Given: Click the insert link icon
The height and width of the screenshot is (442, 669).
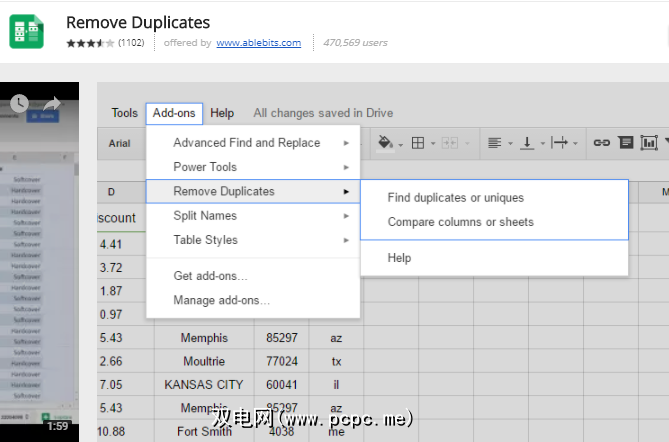Looking at the screenshot, I should coord(601,143).
